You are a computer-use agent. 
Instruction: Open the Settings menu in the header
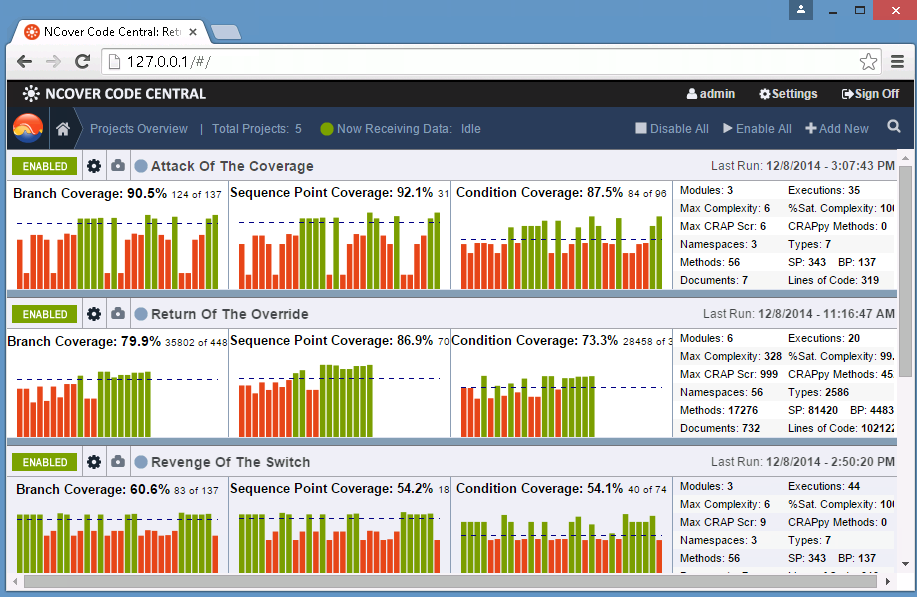tap(788, 94)
